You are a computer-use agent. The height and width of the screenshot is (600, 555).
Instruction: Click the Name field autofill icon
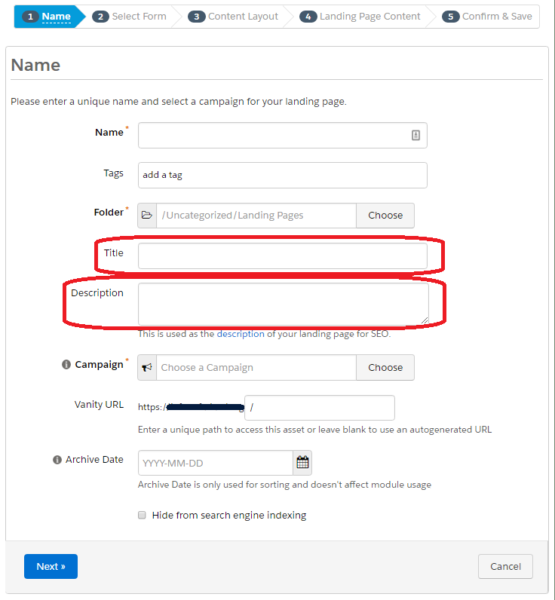coord(416,135)
